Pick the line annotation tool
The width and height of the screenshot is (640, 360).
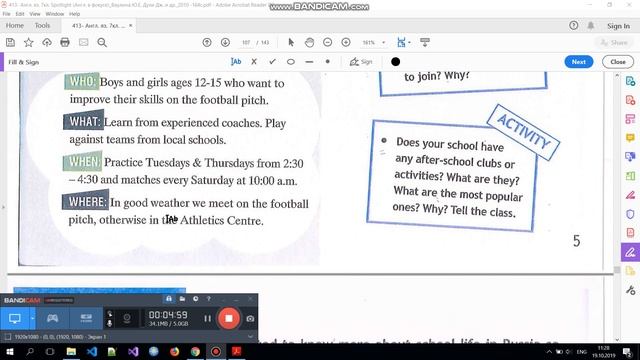(x=309, y=62)
